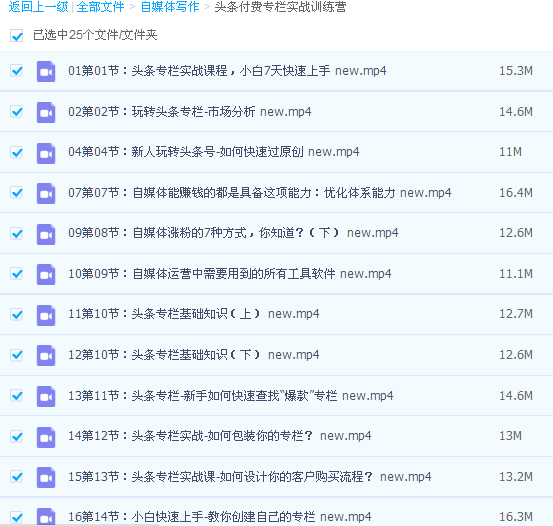Click video icon of 04第04节 file
The height and width of the screenshot is (526, 553).
tap(46, 153)
